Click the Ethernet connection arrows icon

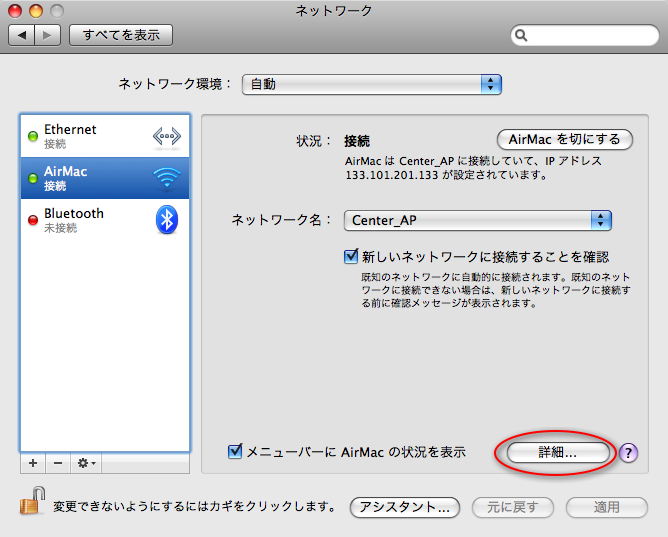(167, 137)
